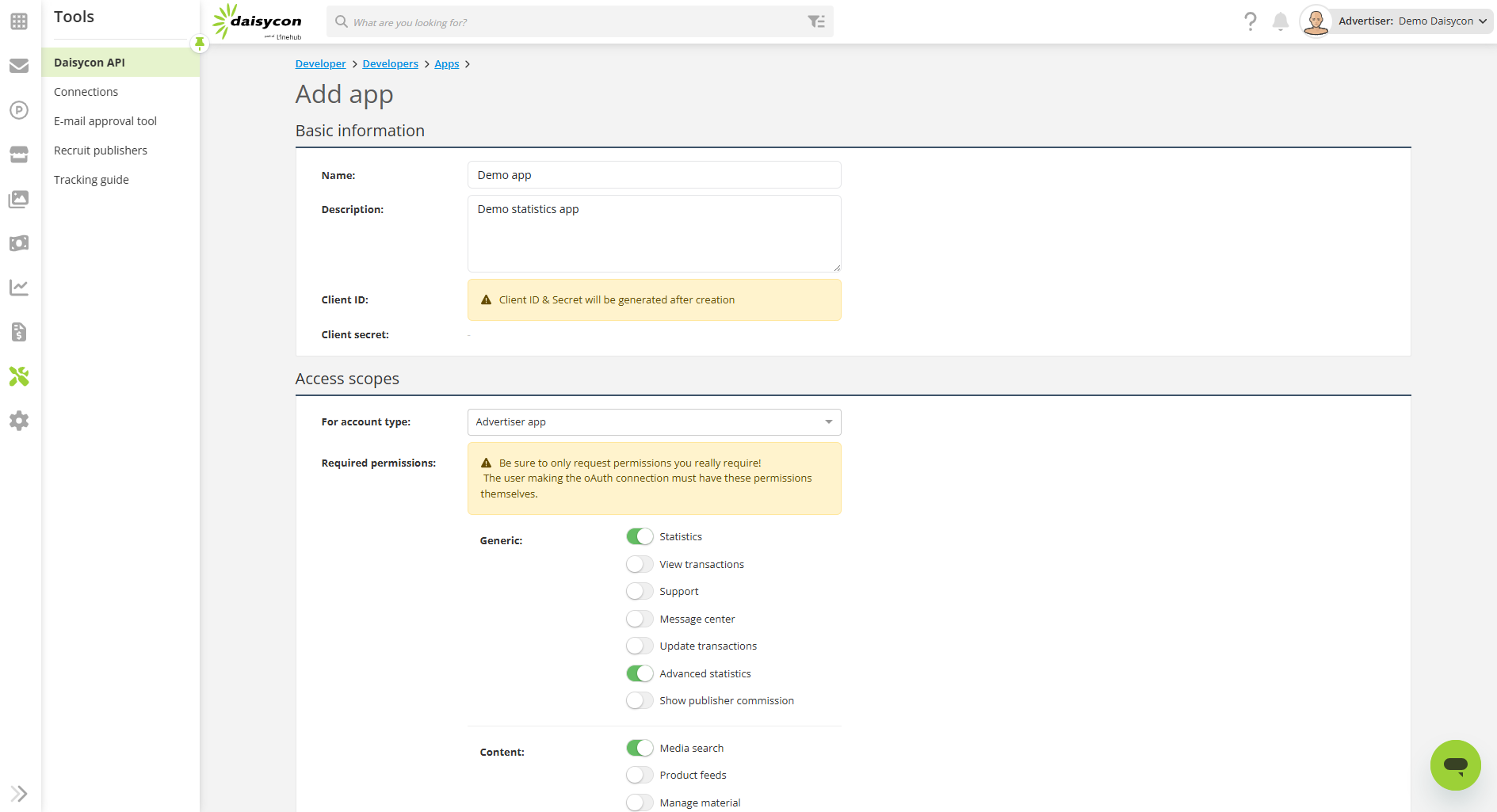Click the Generic permissions label
Image resolution: width=1497 pixels, height=812 pixels.
pyautogui.click(x=501, y=541)
